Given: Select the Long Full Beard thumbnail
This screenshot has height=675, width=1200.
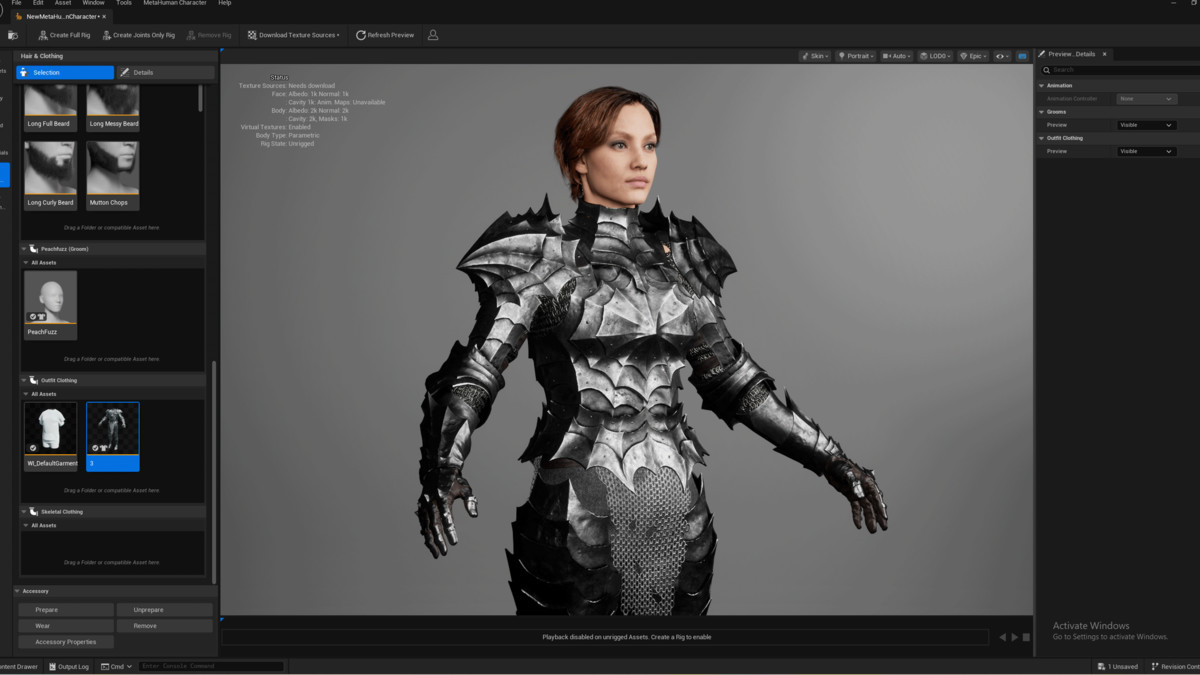Looking at the screenshot, I should tap(50, 107).
